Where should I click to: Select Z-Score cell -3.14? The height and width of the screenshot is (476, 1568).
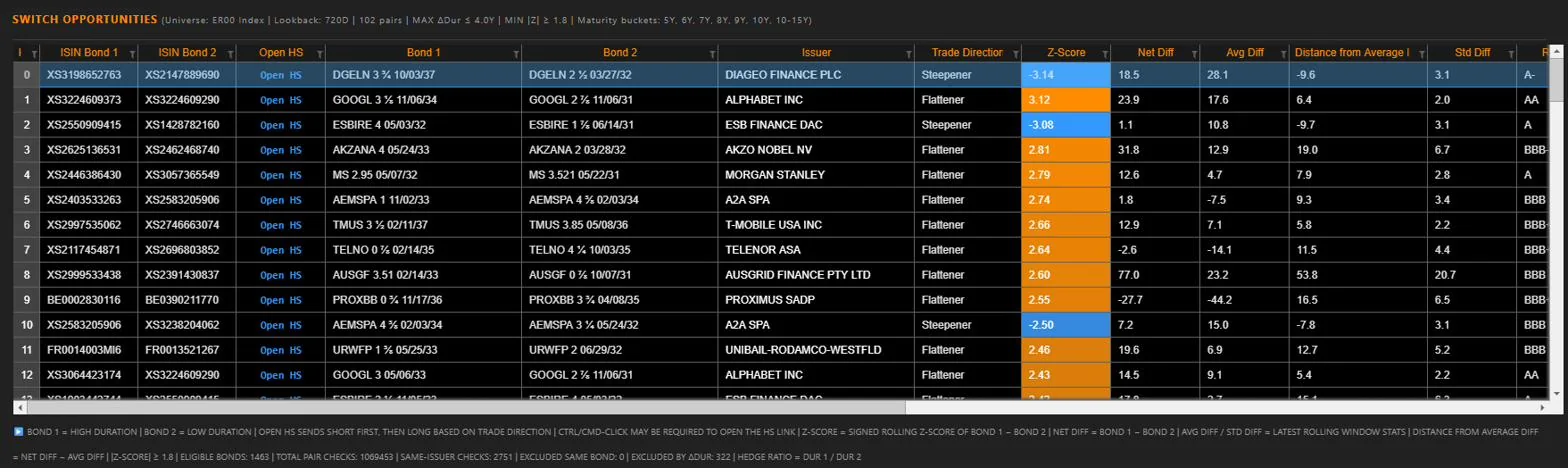coord(1066,75)
